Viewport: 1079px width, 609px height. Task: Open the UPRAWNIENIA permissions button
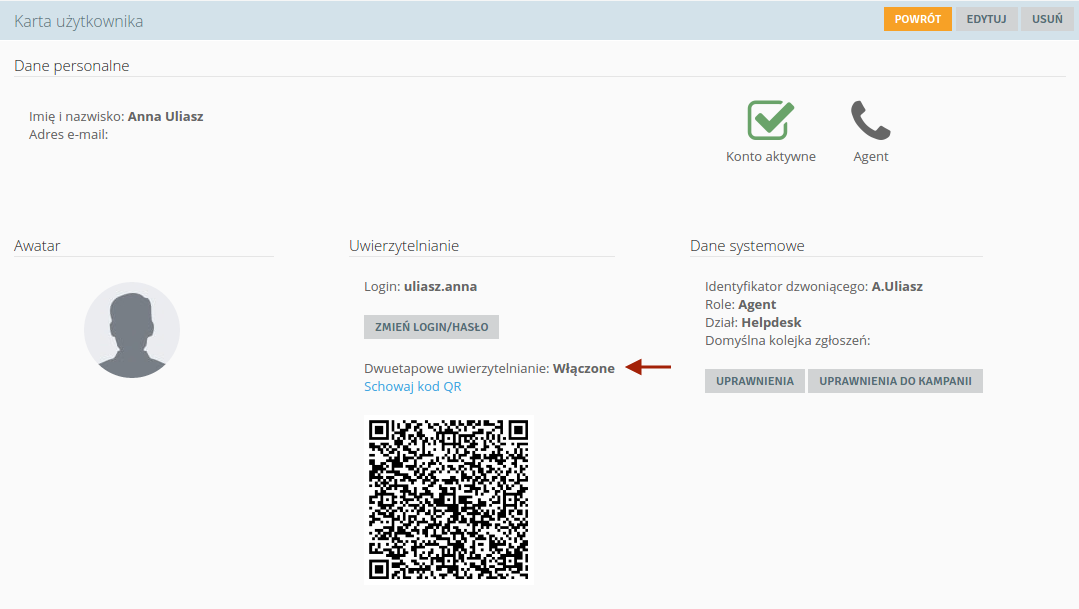coord(754,381)
